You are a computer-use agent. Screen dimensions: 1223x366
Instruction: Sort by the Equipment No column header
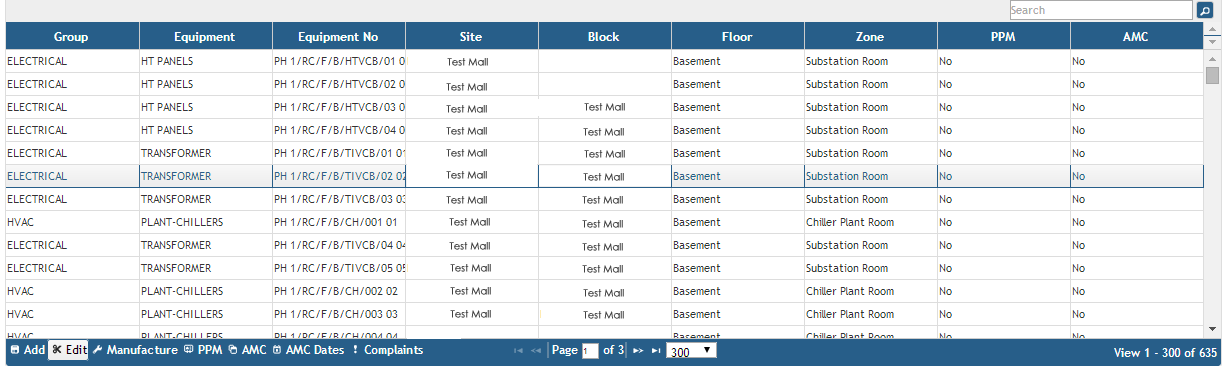tap(338, 36)
